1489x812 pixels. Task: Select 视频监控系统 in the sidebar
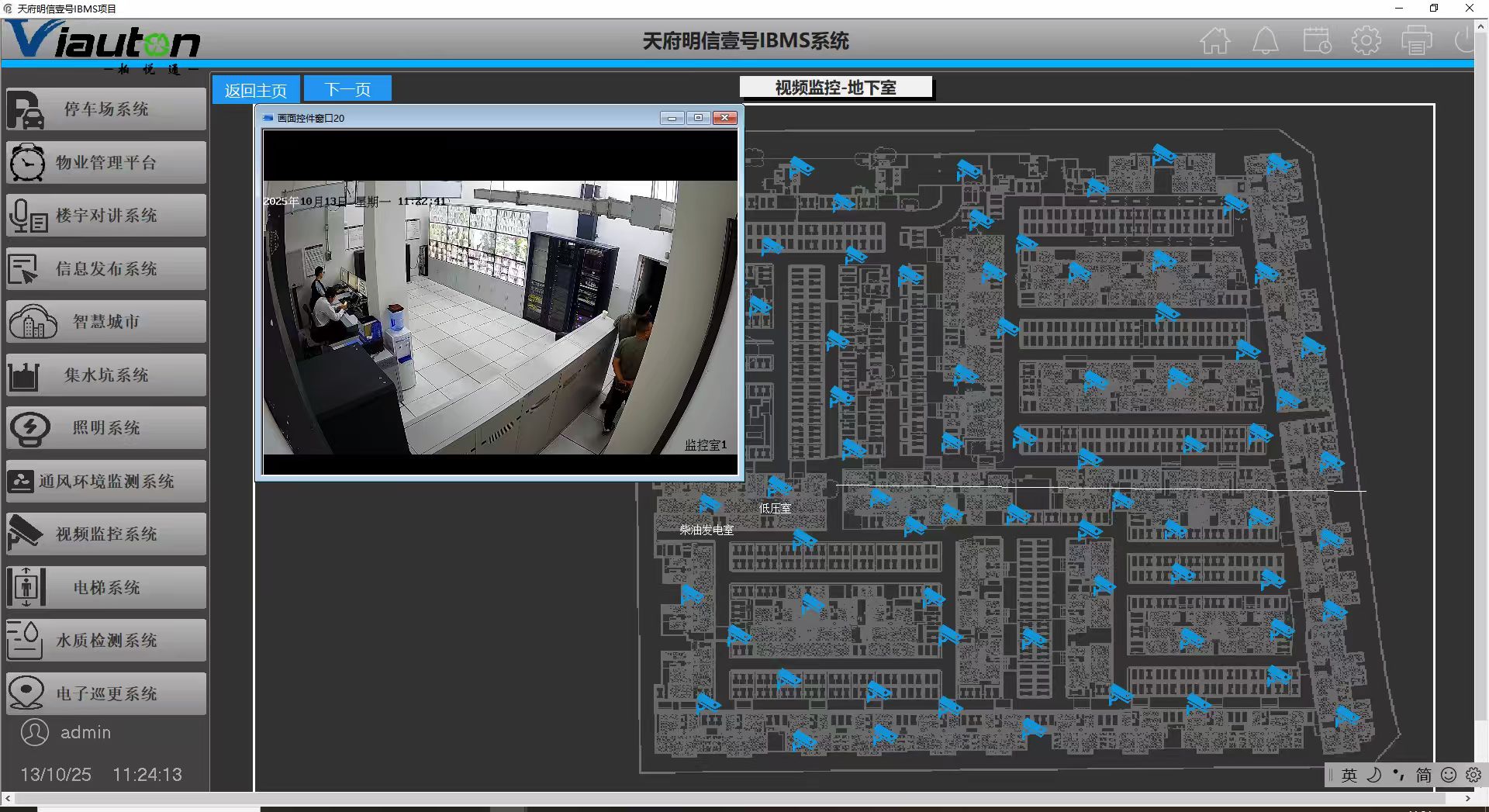click(x=106, y=534)
